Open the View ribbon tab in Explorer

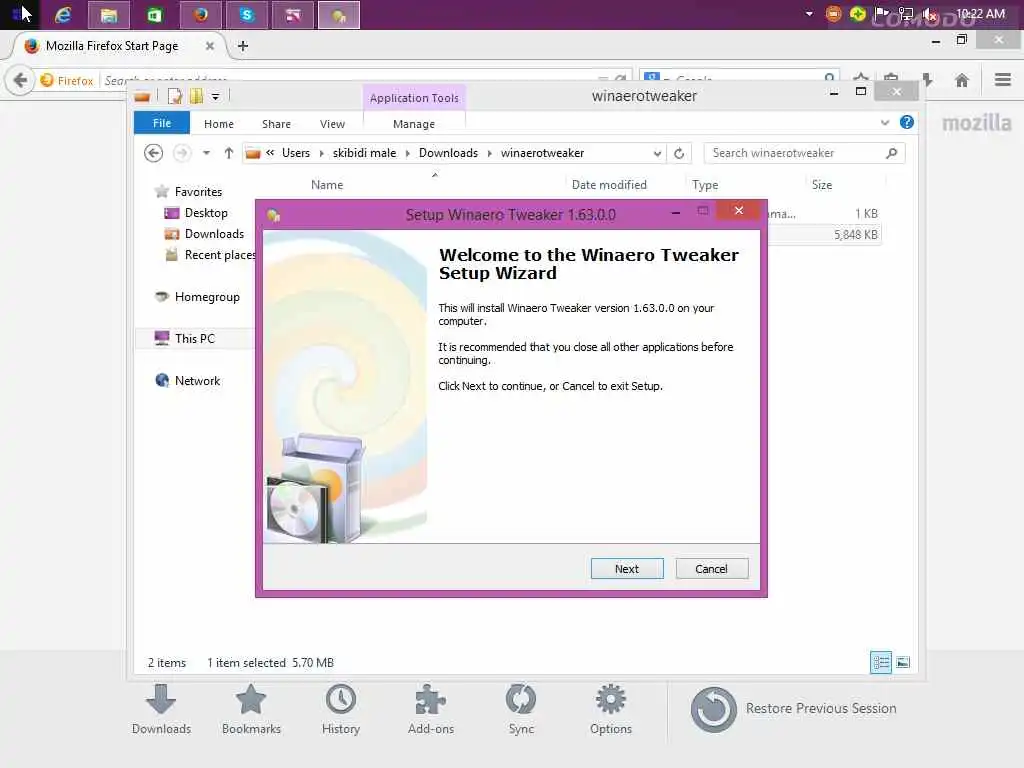pos(332,123)
